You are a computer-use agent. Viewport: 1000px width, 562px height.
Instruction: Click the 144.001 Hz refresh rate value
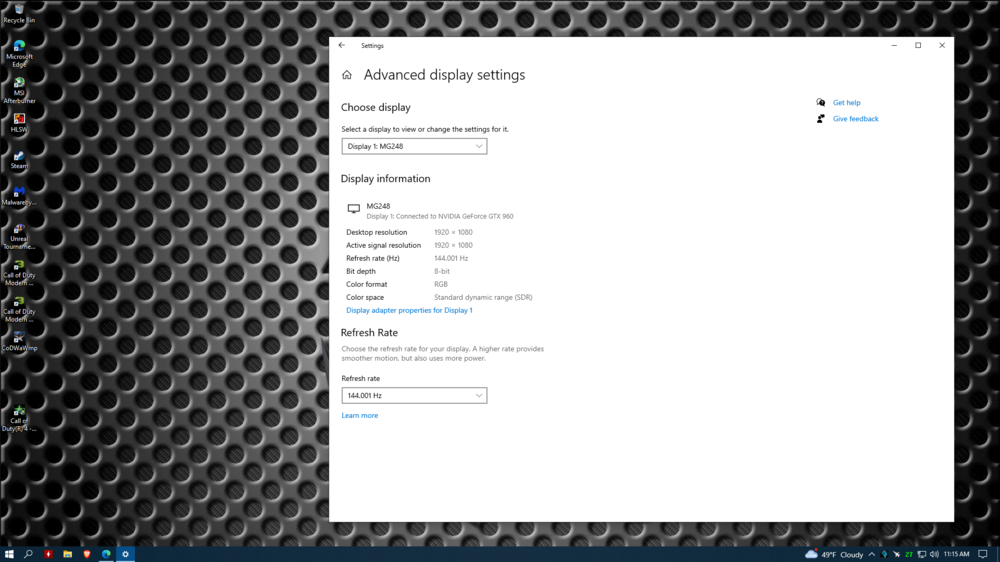pos(451,258)
